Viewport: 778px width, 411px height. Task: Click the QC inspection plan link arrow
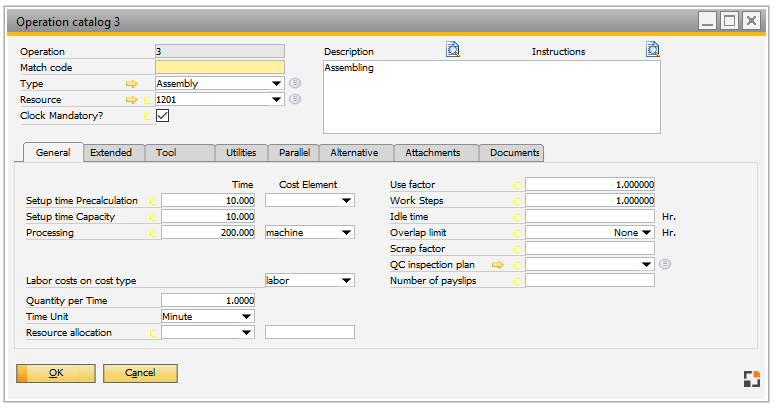pyautogui.click(x=498, y=265)
